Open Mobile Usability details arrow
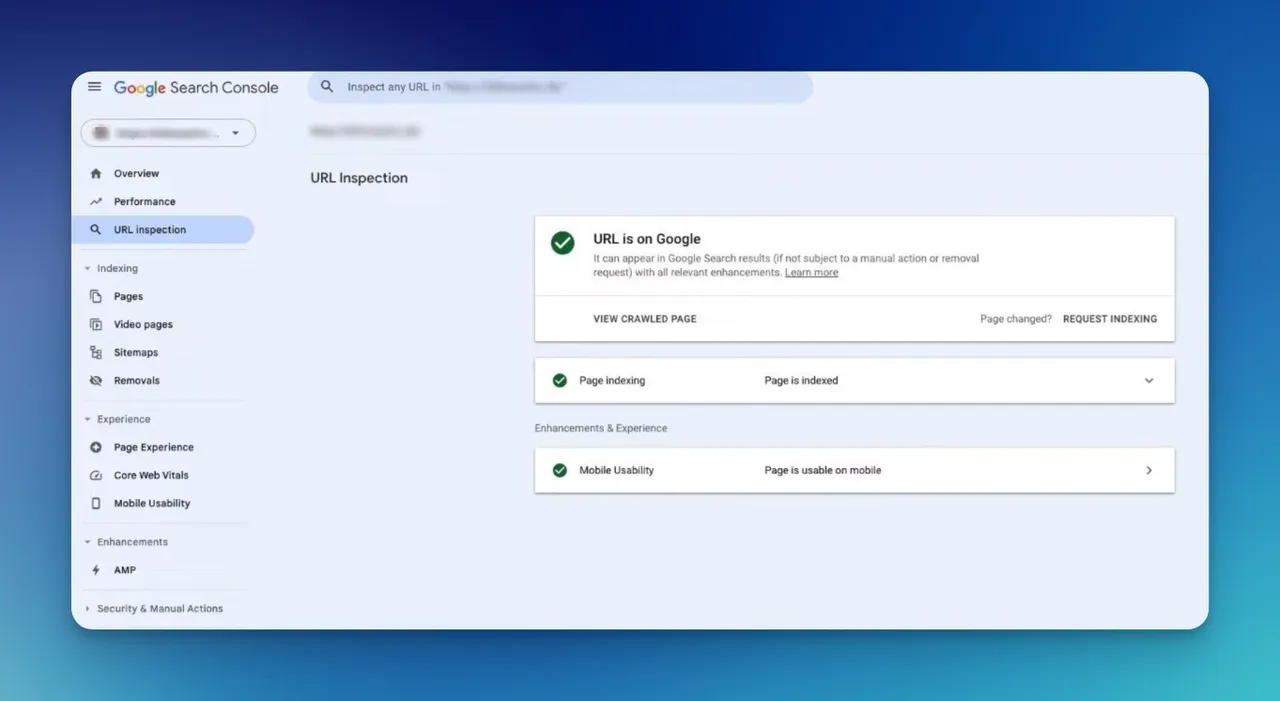 point(1149,470)
